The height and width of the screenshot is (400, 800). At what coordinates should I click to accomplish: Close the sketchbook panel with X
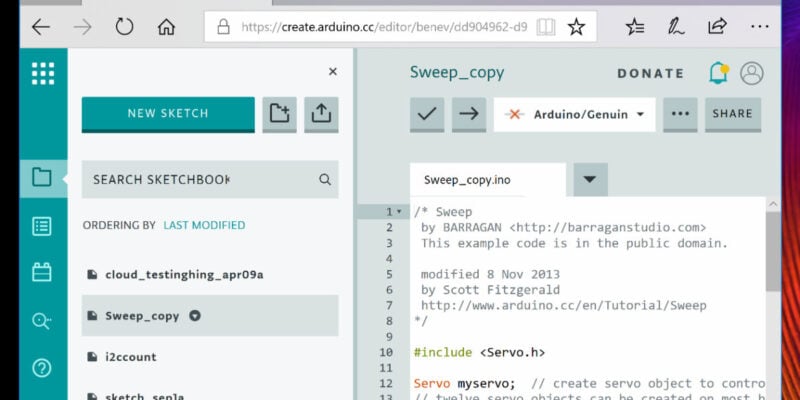point(333,72)
